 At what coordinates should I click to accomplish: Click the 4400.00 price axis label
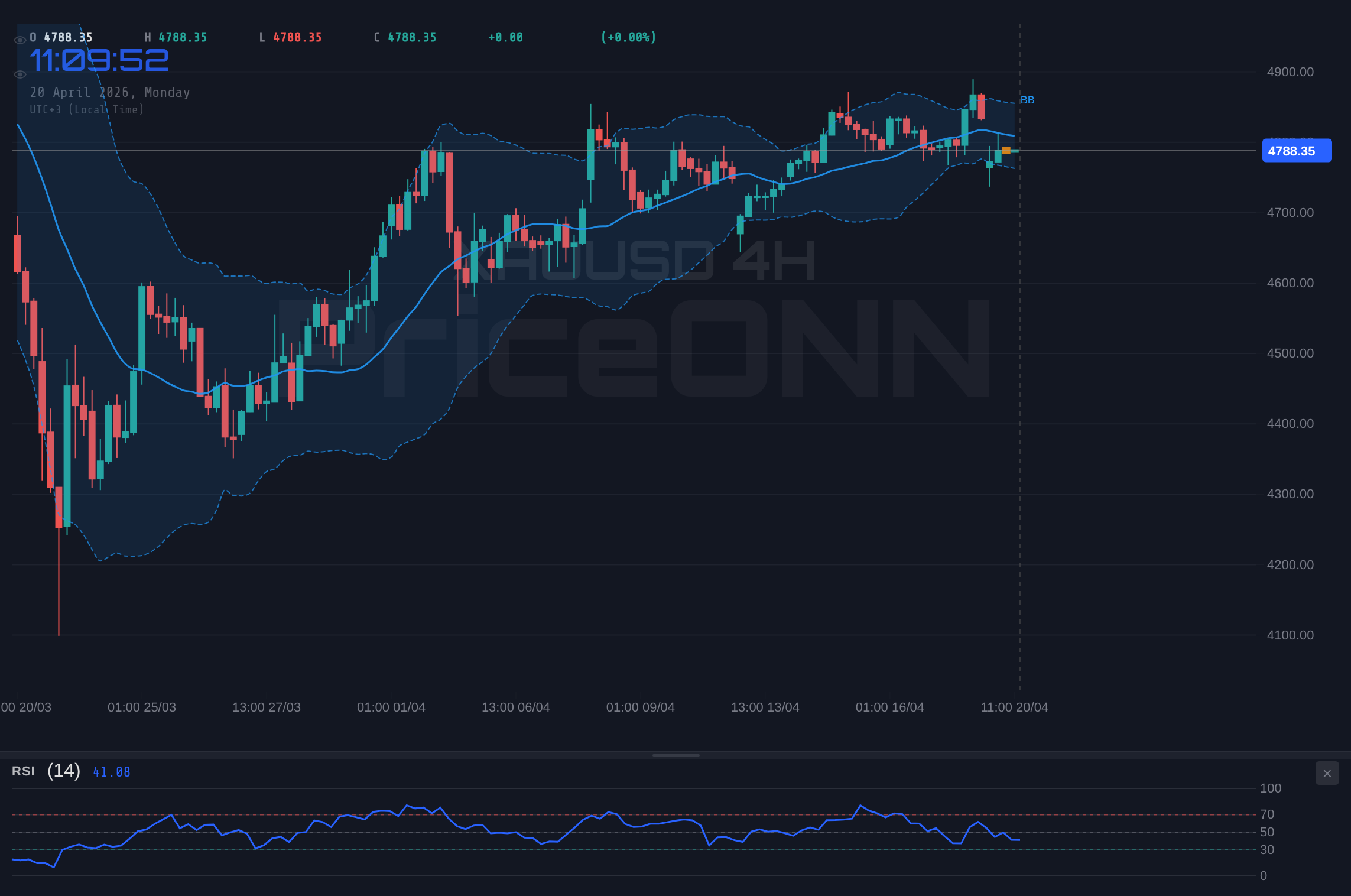1290,424
